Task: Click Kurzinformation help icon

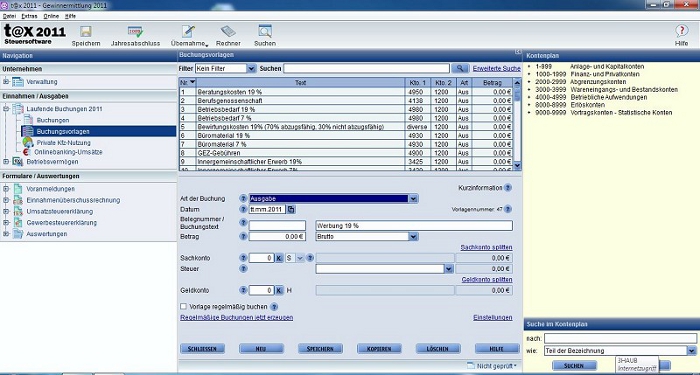Action: (x=508, y=188)
